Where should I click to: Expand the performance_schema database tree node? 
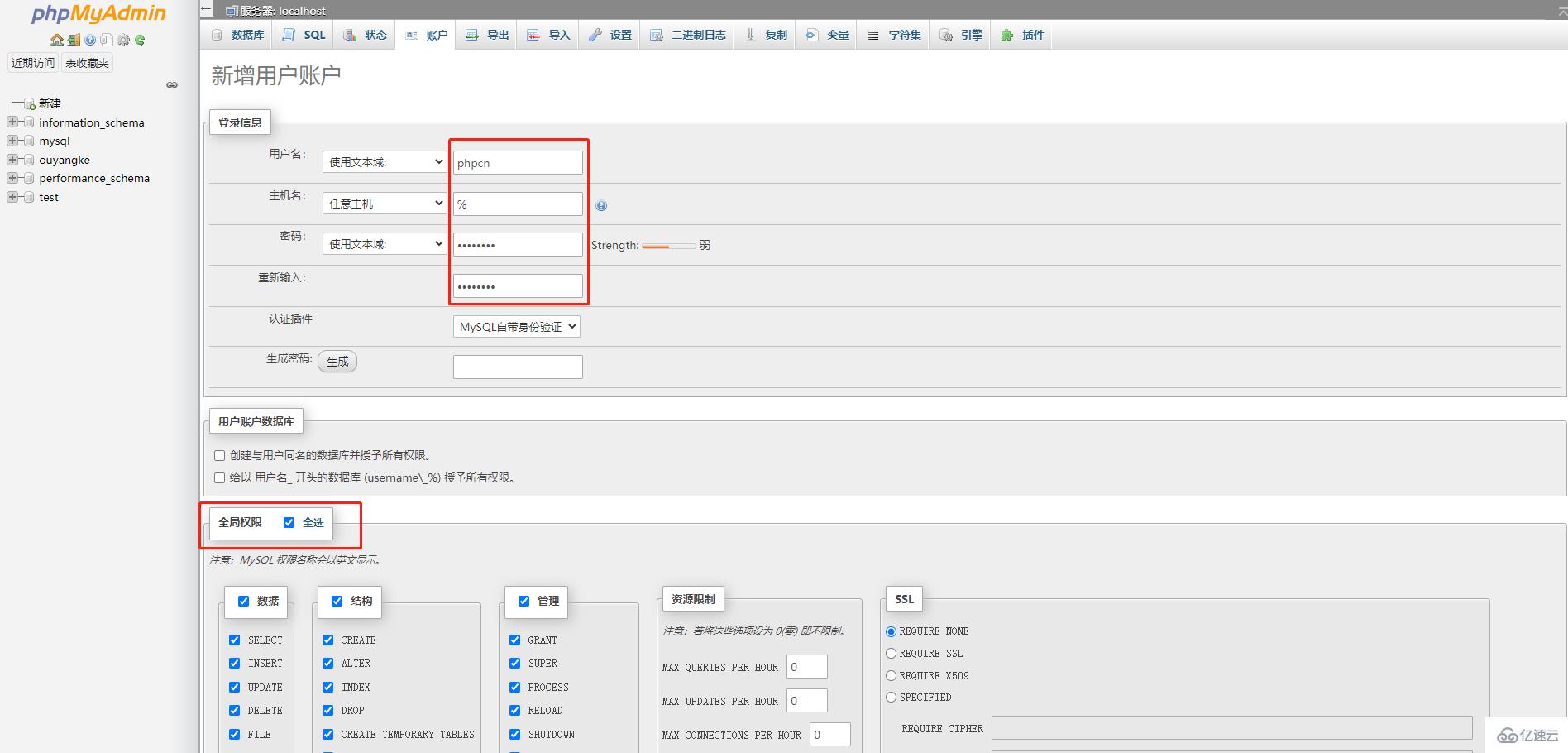[12, 178]
